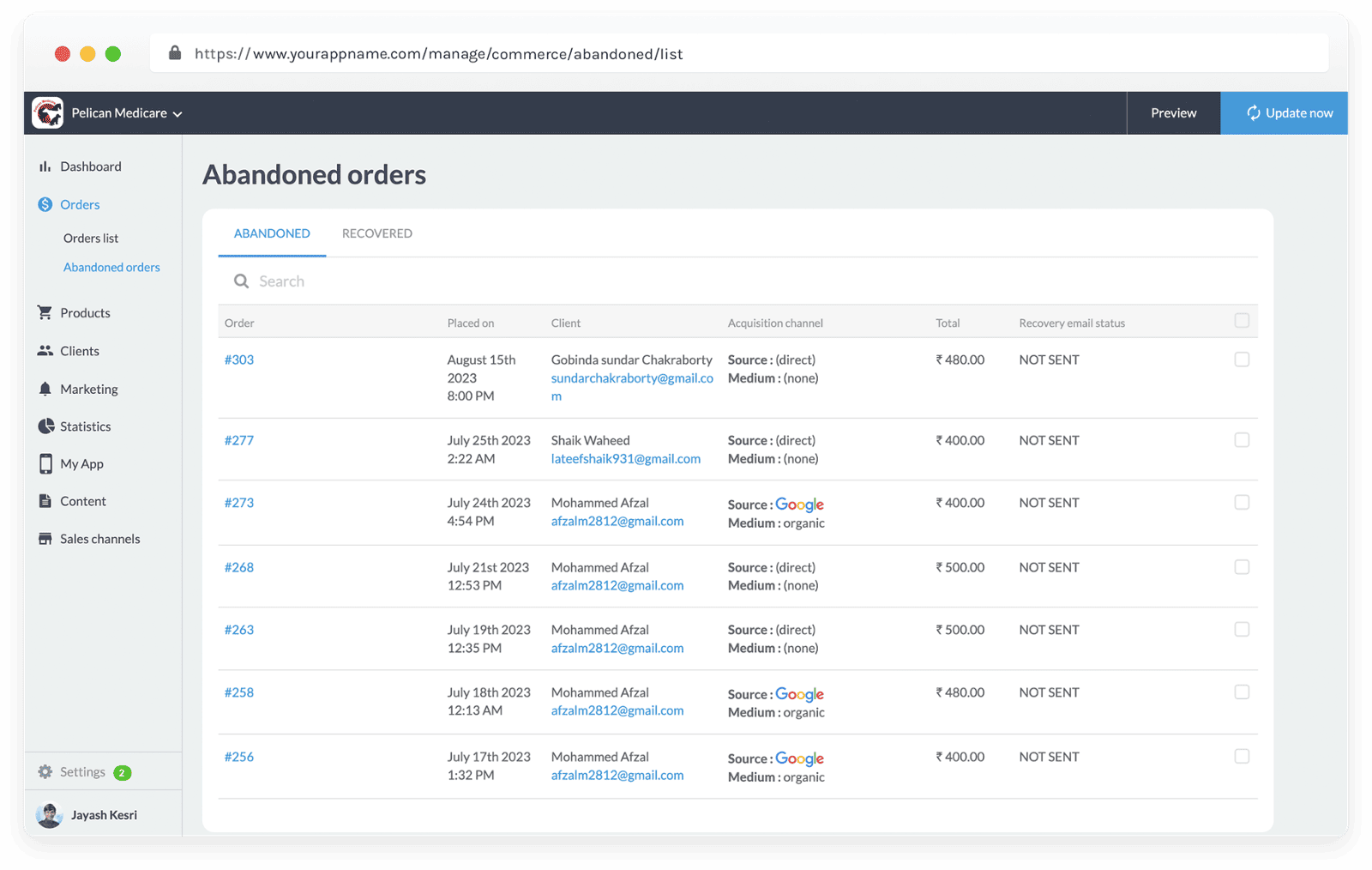Select all orders with the header checkbox
This screenshot has width=1372, height=870.
pos(1242,320)
